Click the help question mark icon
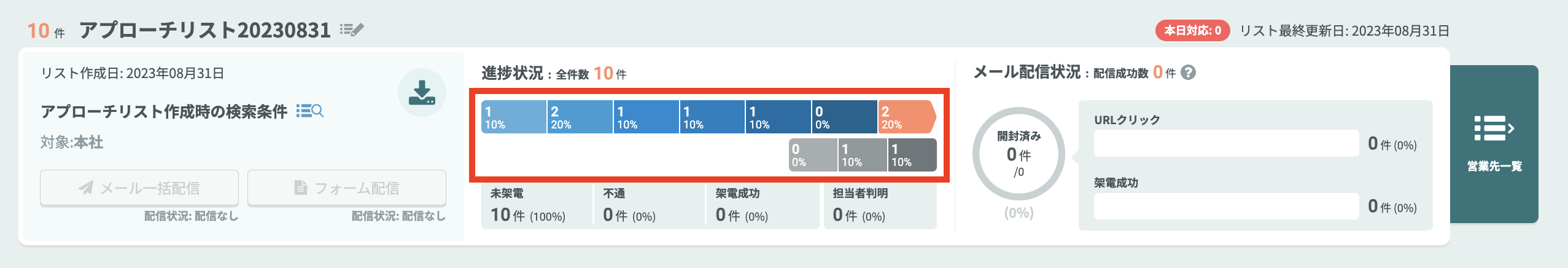The height and width of the screenshot is (268, 1568). [1188, 73]
